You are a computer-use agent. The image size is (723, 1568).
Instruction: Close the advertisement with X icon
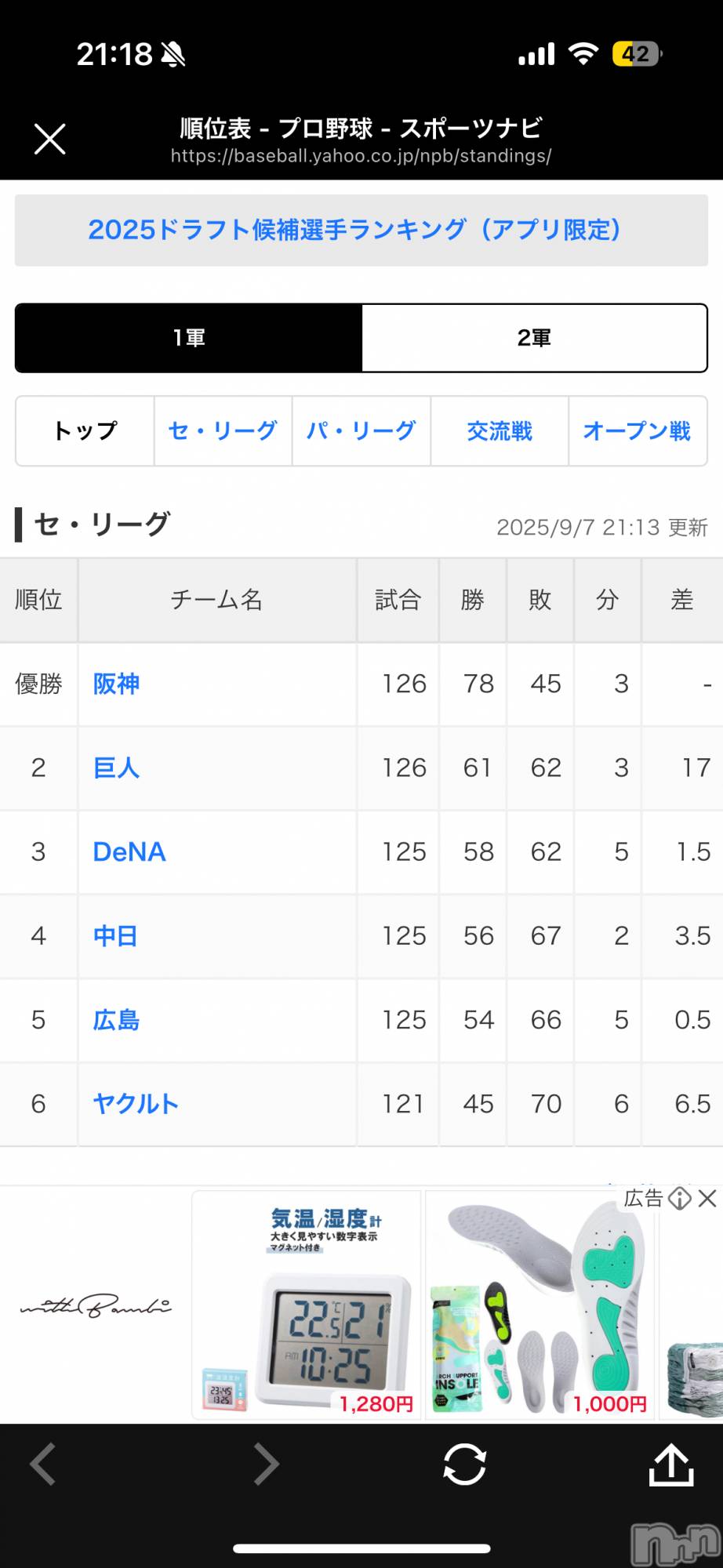tap(707, 1198)
